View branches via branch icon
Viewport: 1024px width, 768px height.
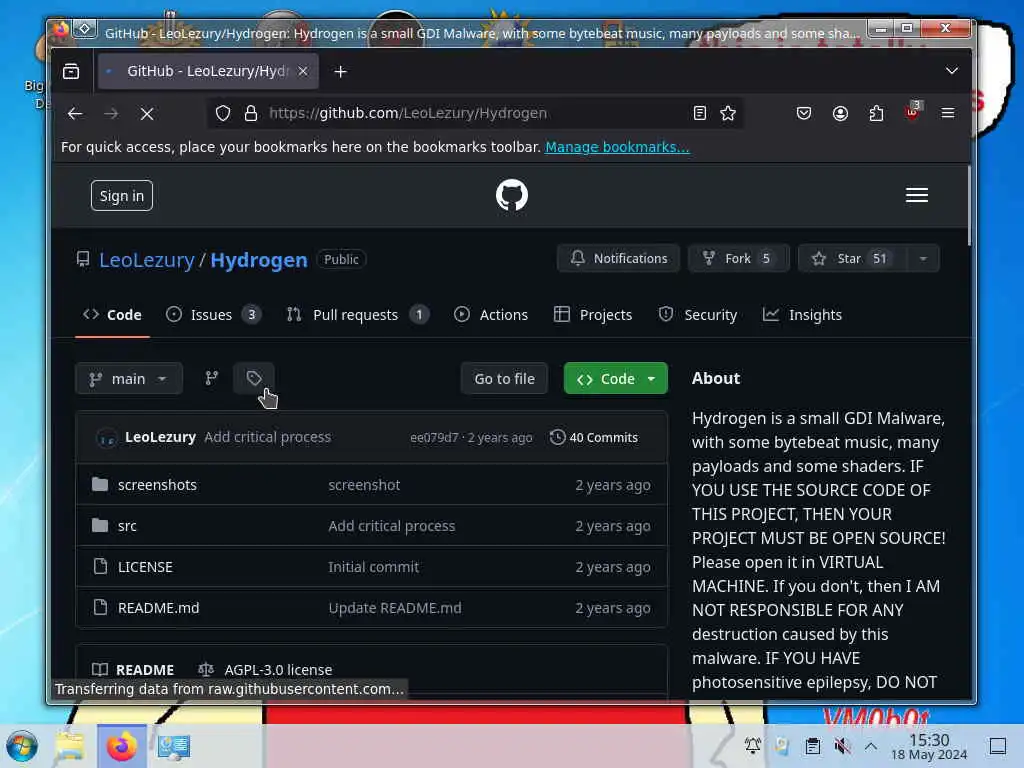point(212,379)
